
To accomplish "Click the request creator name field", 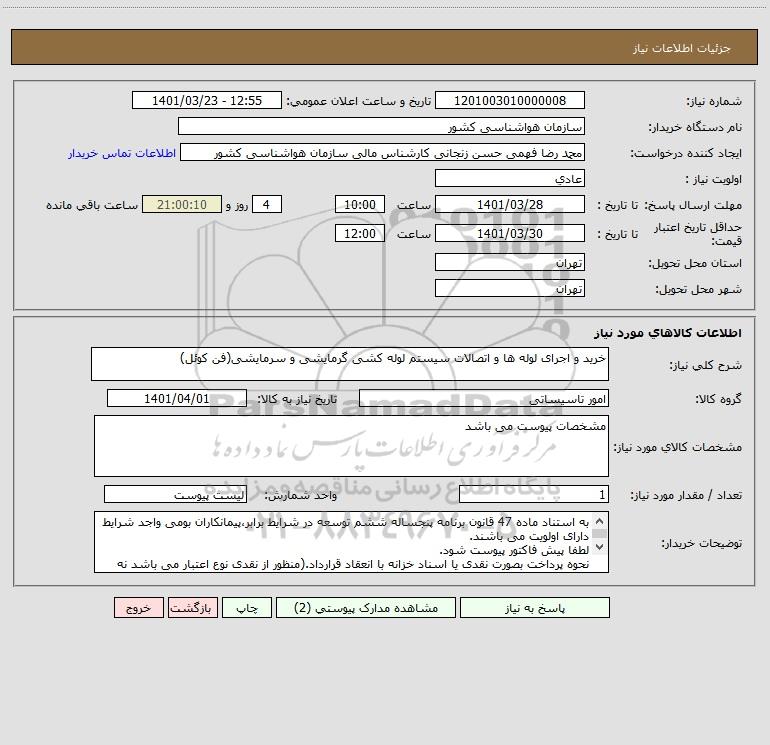I will tap(383, 153).
